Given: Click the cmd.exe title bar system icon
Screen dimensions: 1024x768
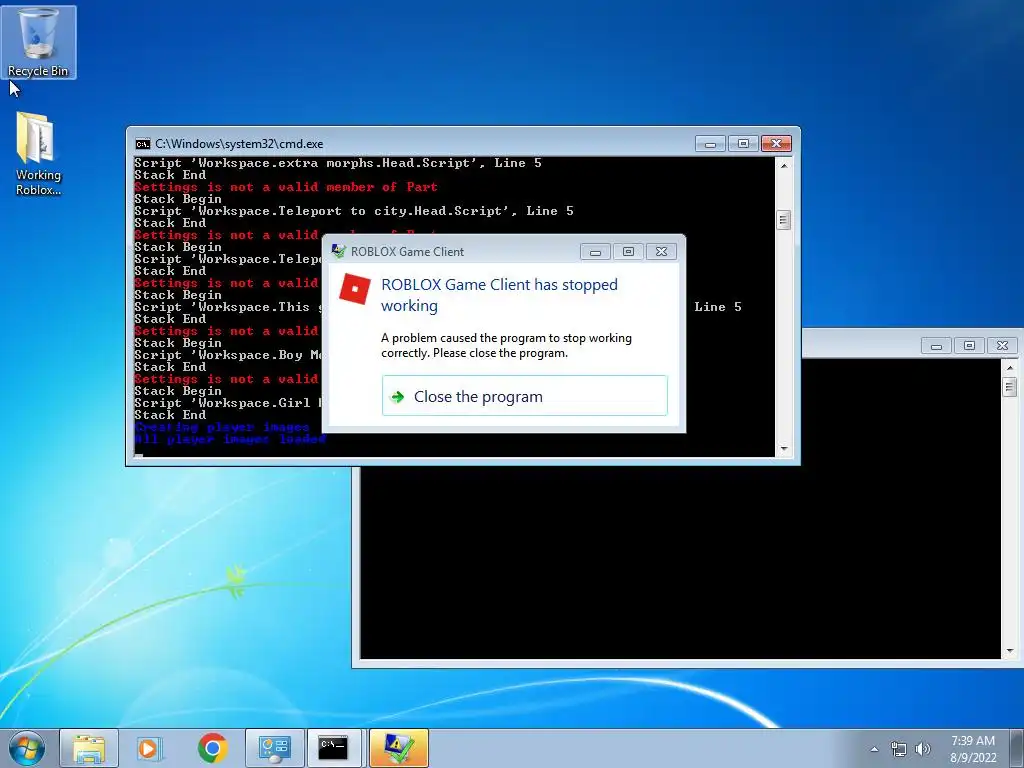Looking at the screenshot, I should point(142,144).
